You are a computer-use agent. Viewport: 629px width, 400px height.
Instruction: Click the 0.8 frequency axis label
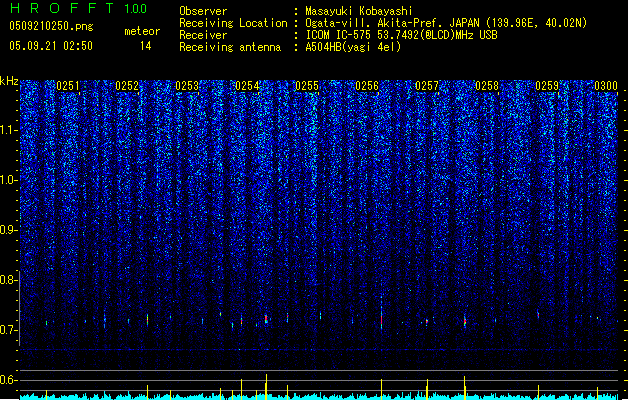tap(8, 280)
